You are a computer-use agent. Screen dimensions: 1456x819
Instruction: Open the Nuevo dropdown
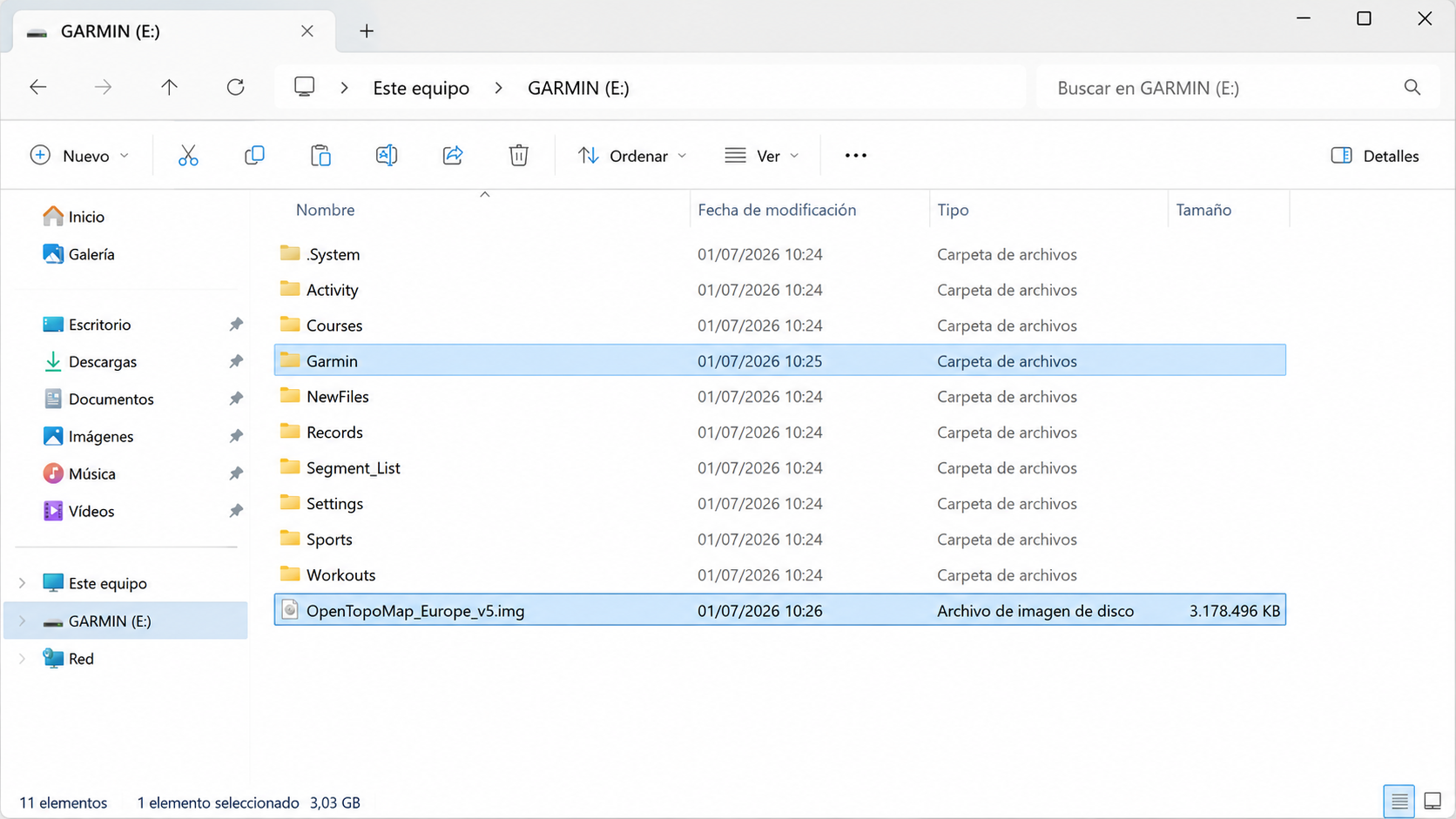click(79, 156)
